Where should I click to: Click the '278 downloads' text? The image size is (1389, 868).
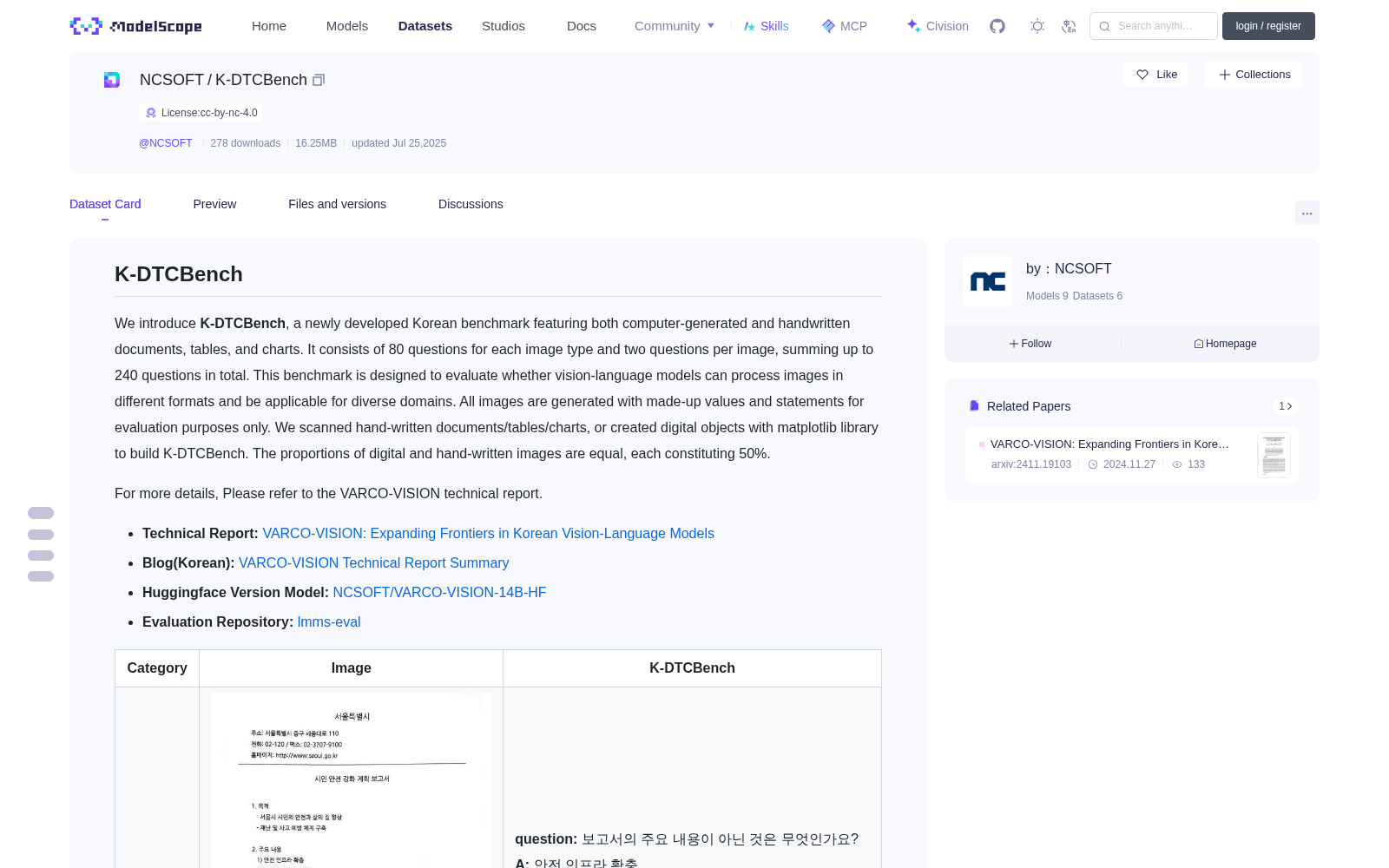tap(246, 143)
